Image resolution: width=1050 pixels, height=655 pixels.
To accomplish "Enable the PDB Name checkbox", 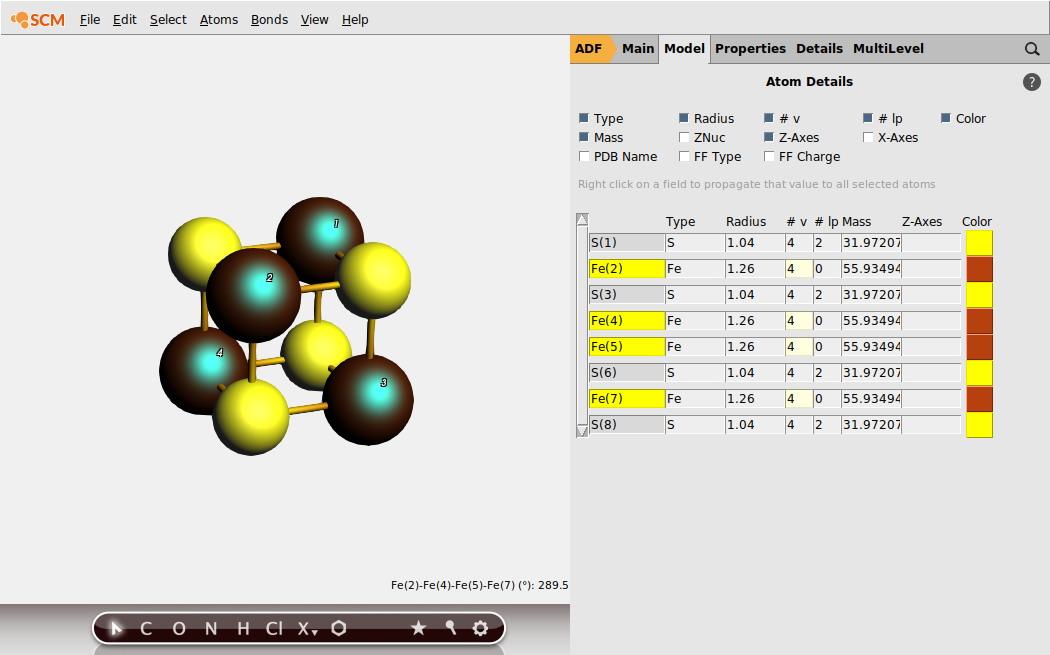I will (584, 156).
